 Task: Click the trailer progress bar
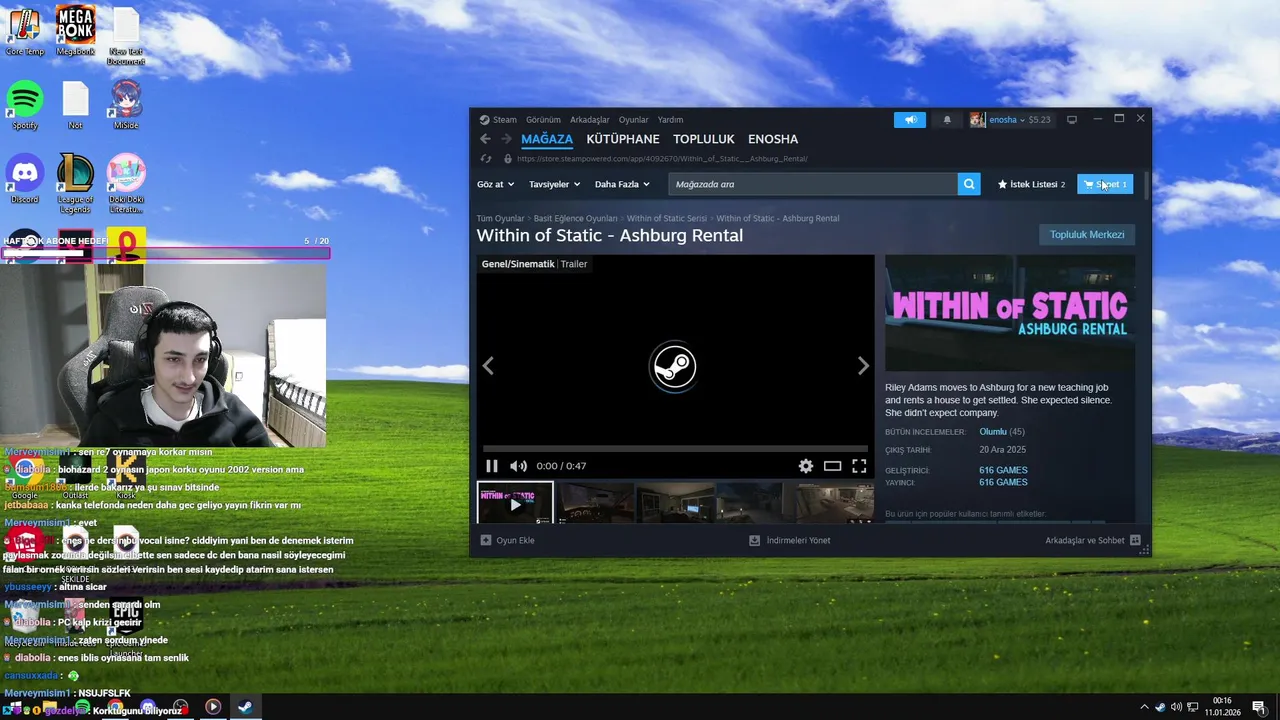675,449
